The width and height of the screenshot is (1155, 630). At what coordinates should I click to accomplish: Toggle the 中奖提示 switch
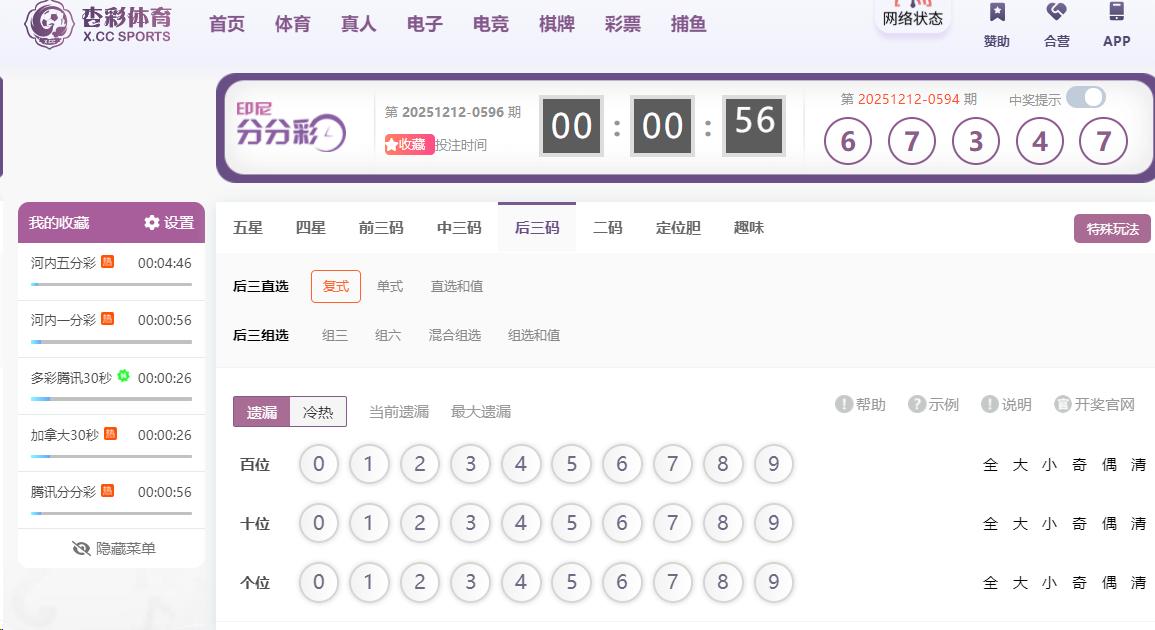click(x=1085, y=97)
